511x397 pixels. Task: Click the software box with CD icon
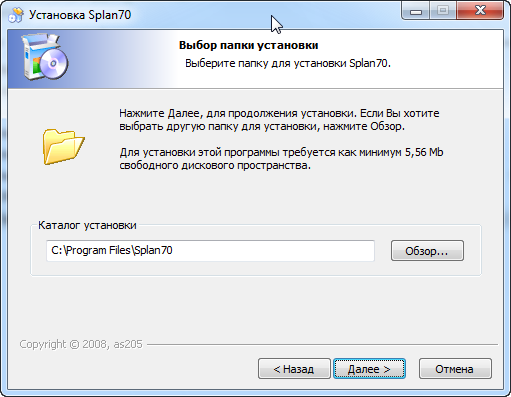(x=45, y=57)
